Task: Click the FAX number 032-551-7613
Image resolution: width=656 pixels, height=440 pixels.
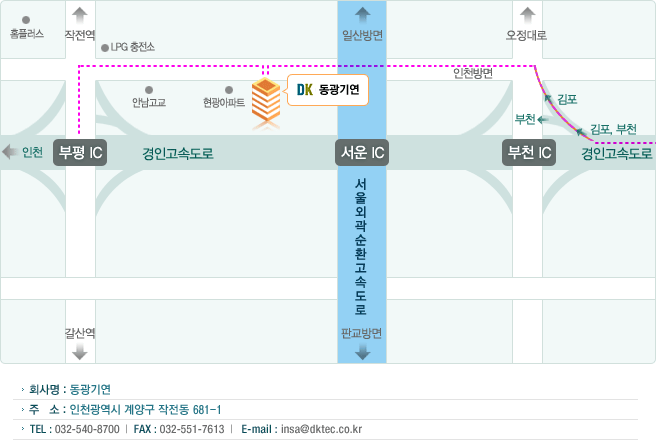Action: tap(192, 429)
